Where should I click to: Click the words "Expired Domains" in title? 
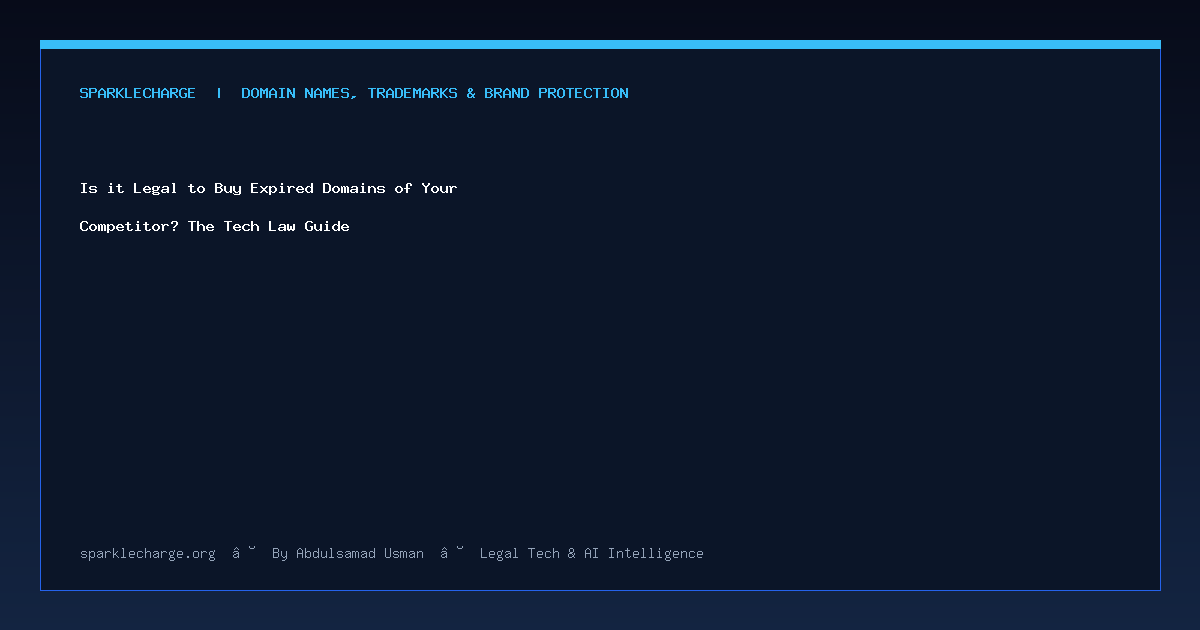319,188
